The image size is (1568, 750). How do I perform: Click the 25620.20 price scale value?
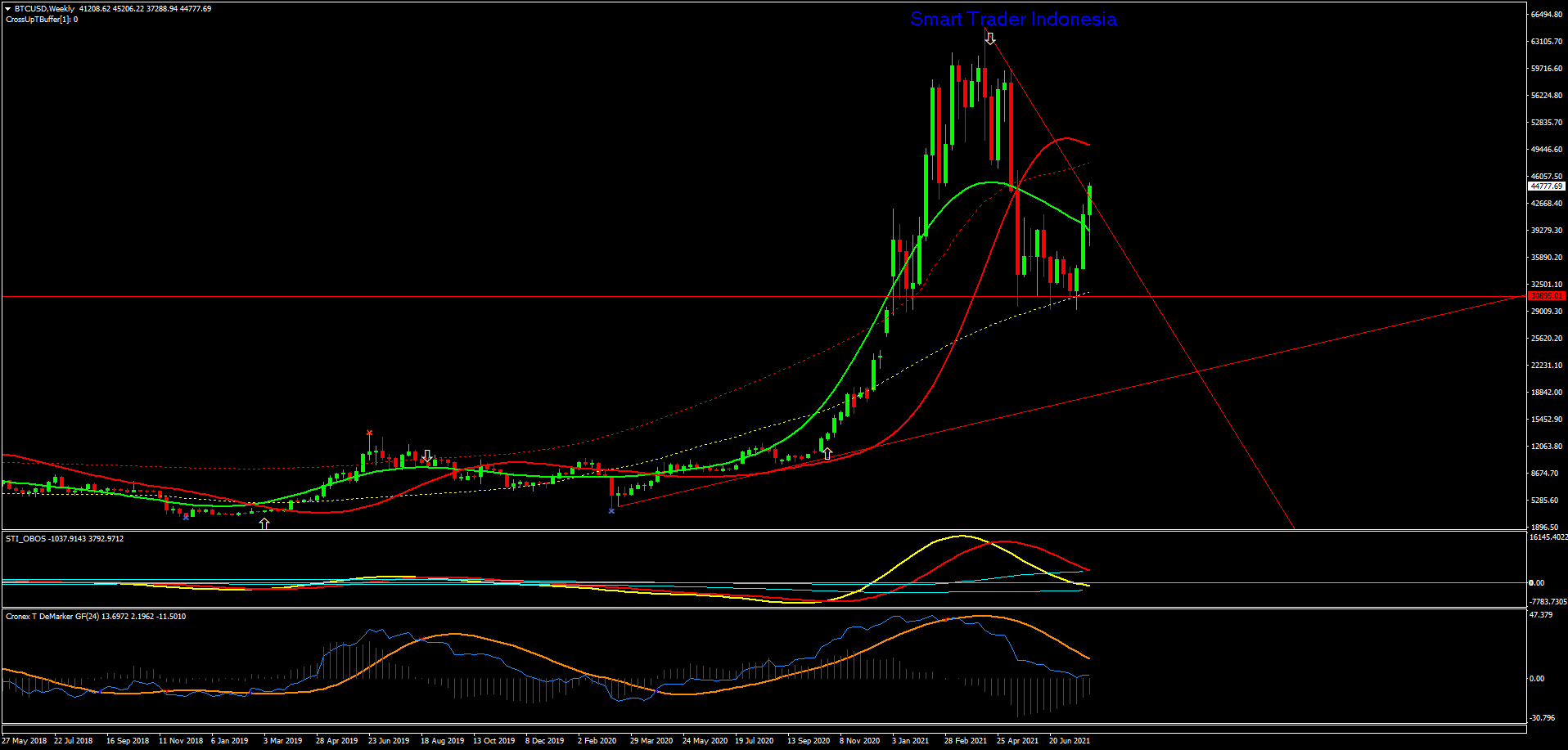[x=1547, y=339]
